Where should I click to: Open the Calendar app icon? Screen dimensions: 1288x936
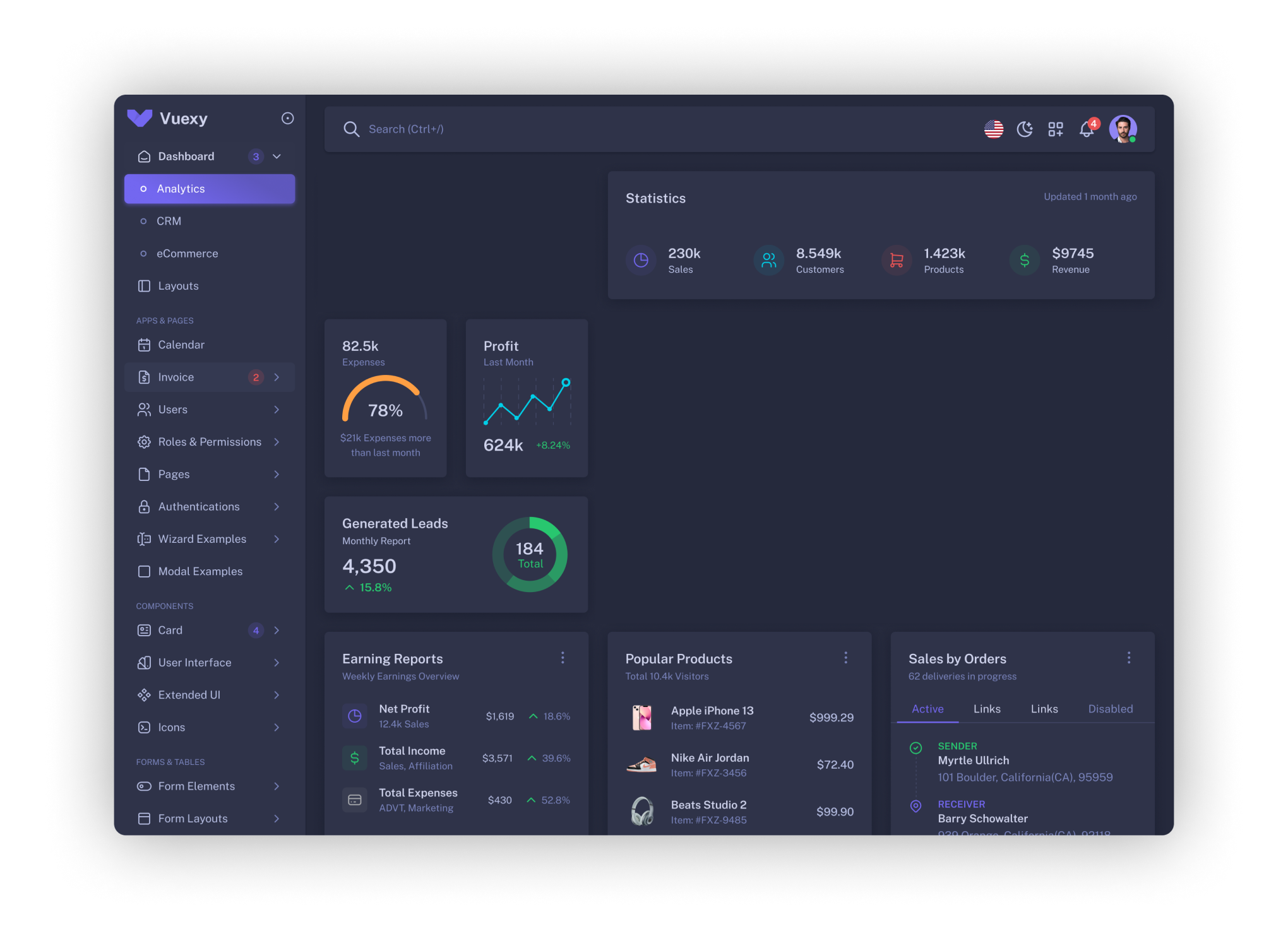142,344
